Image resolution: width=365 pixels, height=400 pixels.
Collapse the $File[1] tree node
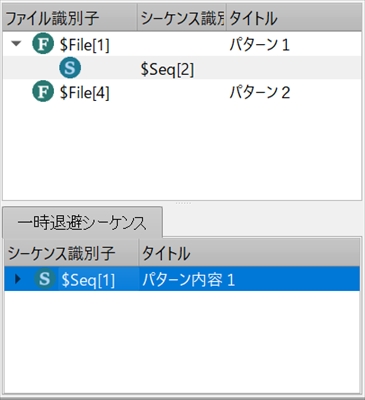pyautogui.click(x=16, y=44)
